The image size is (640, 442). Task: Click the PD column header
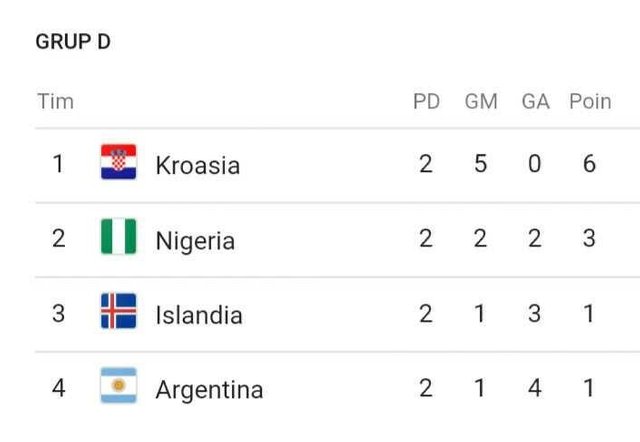click(426, 102)
